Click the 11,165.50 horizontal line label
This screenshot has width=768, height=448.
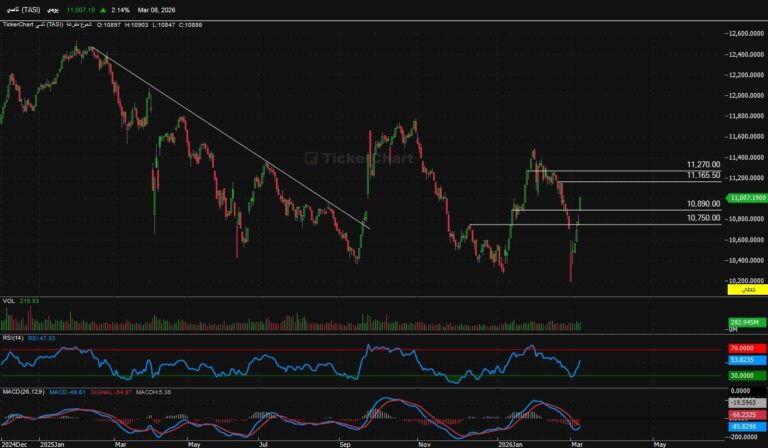pyautogui.click(x=704, y=176)
